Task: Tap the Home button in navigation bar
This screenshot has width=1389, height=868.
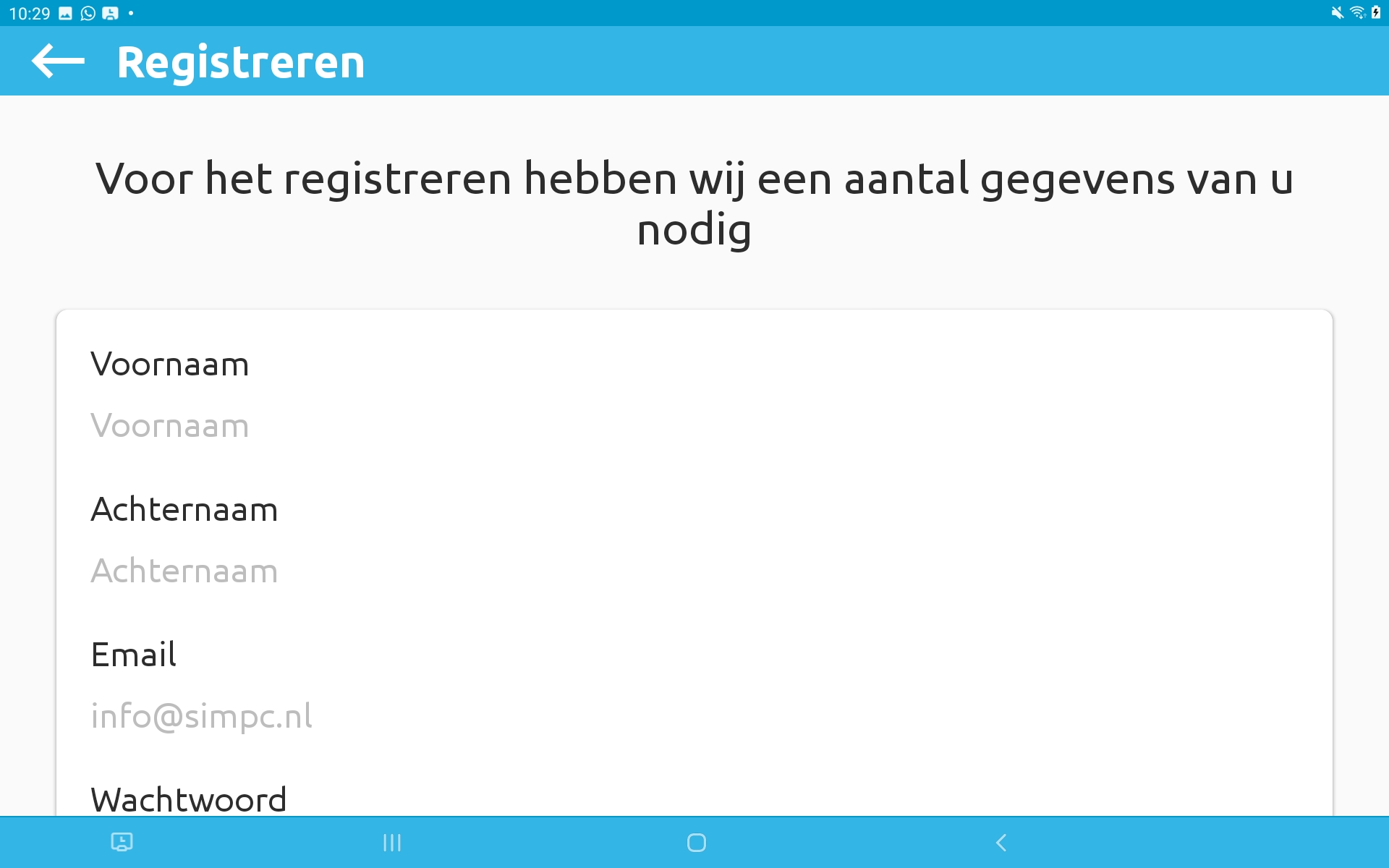Action: pyautogui.click(x=697, y=843)
